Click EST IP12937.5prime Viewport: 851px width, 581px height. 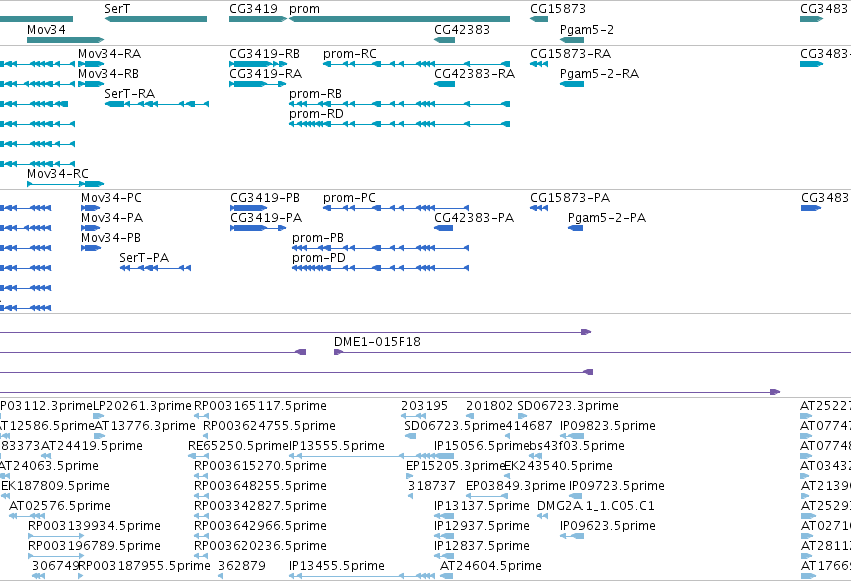pyautogui.click(x=444, y=537)
